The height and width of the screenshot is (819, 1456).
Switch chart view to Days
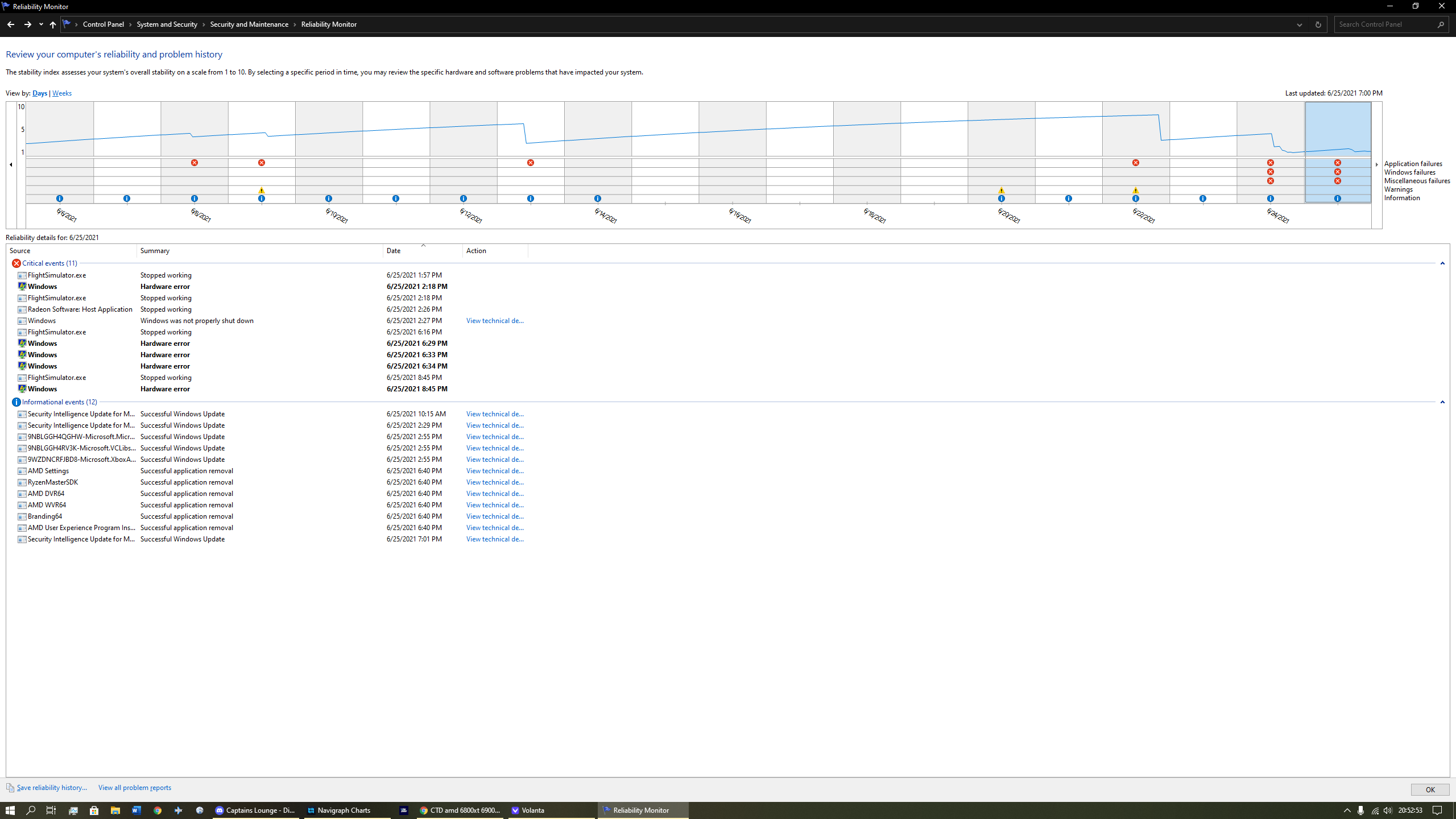pyautogui.click(x=40, y=93)
